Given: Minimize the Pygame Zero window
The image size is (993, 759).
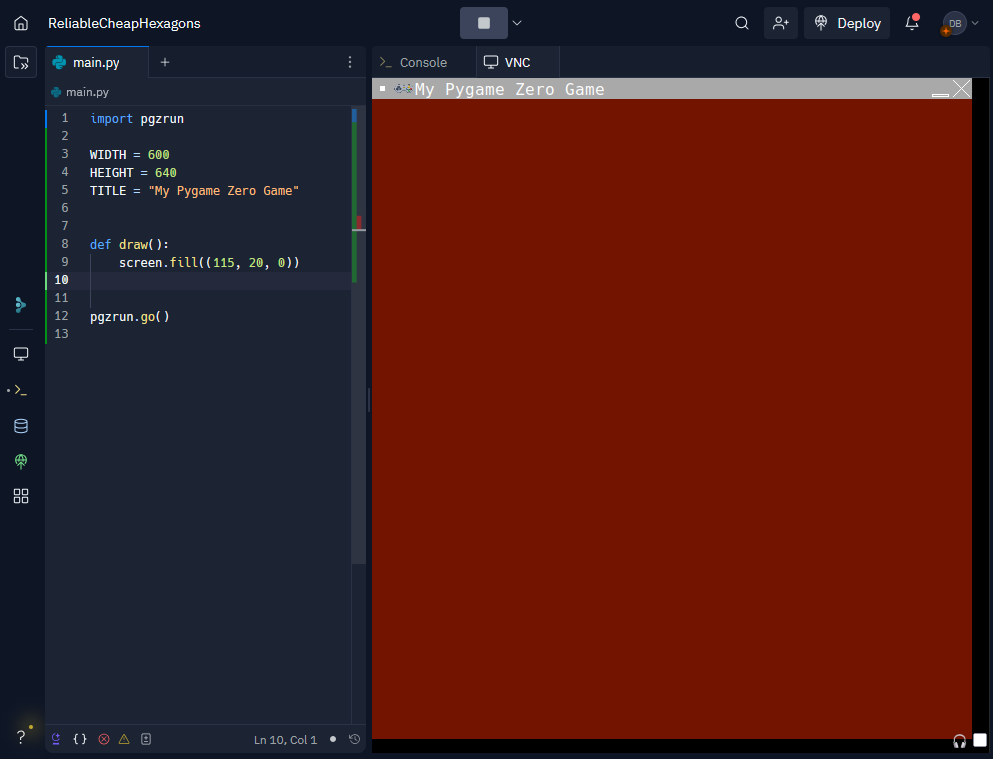Looking at the screenshot, I should [940, 94].
